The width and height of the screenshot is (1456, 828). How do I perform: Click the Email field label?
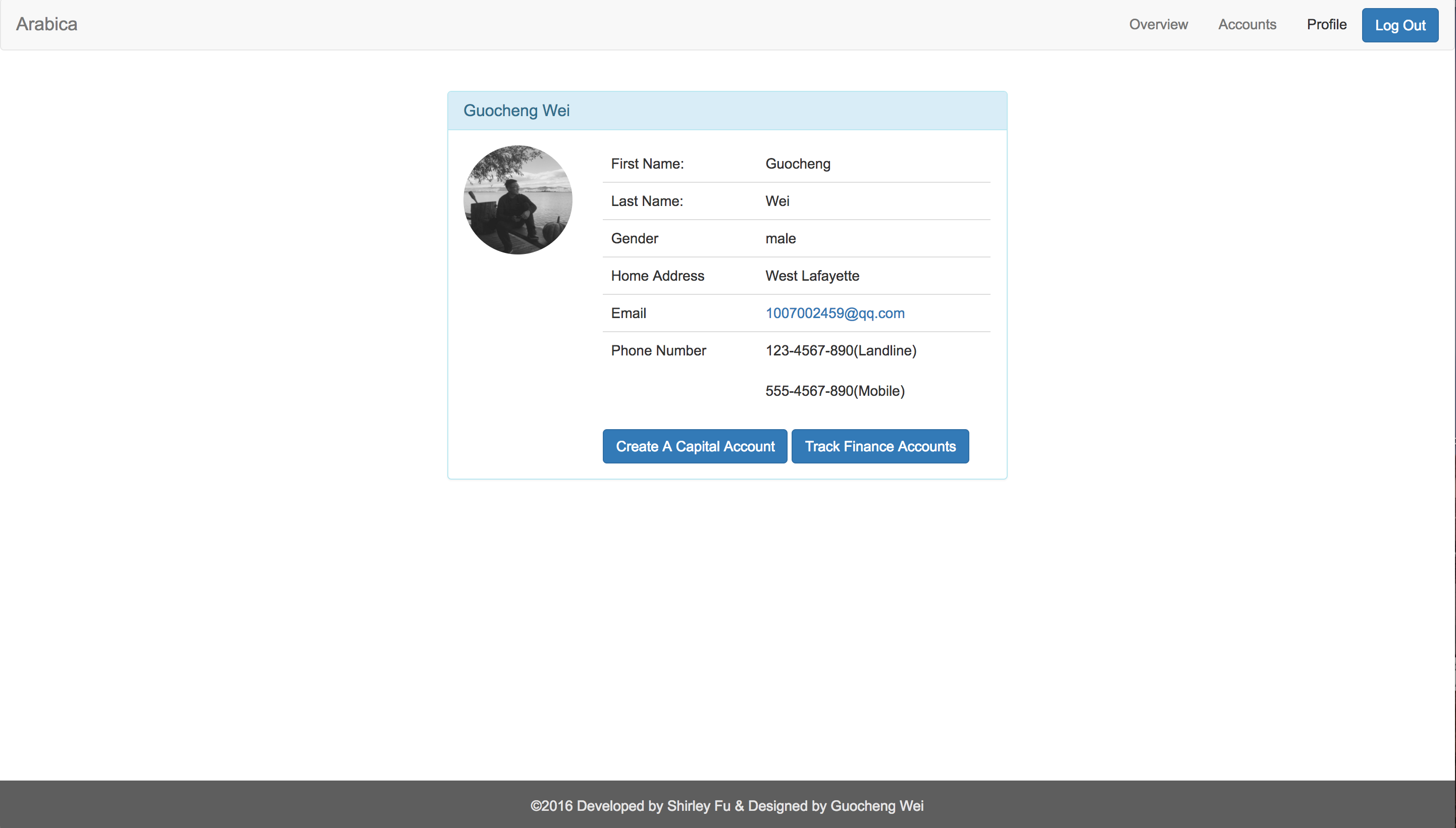point(628,313)
